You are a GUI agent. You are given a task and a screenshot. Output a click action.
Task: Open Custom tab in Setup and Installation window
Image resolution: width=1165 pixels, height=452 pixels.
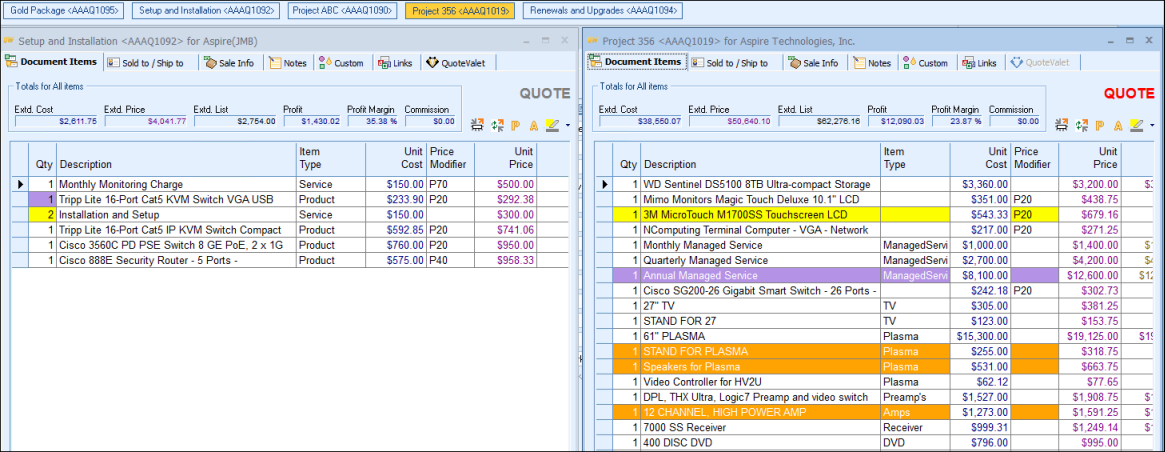[x=341, y=63]
